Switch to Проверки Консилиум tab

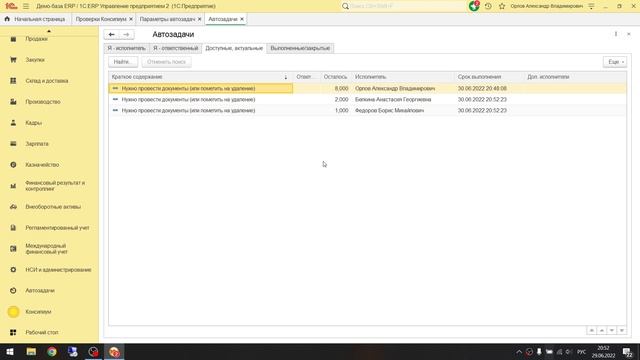(x=101, y=19)
